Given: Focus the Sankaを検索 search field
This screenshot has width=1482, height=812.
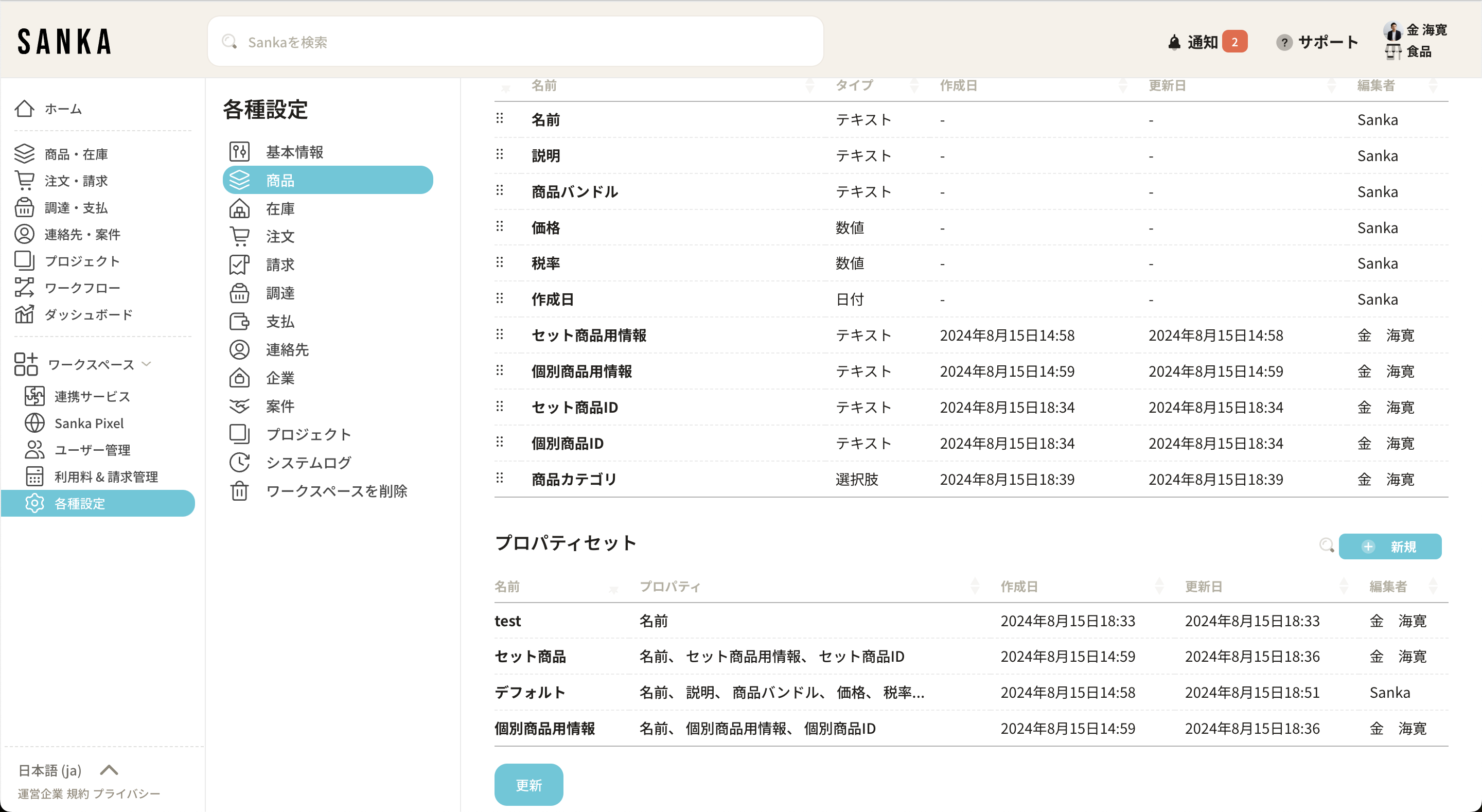Looking at the screenshot, I should 515,42.
